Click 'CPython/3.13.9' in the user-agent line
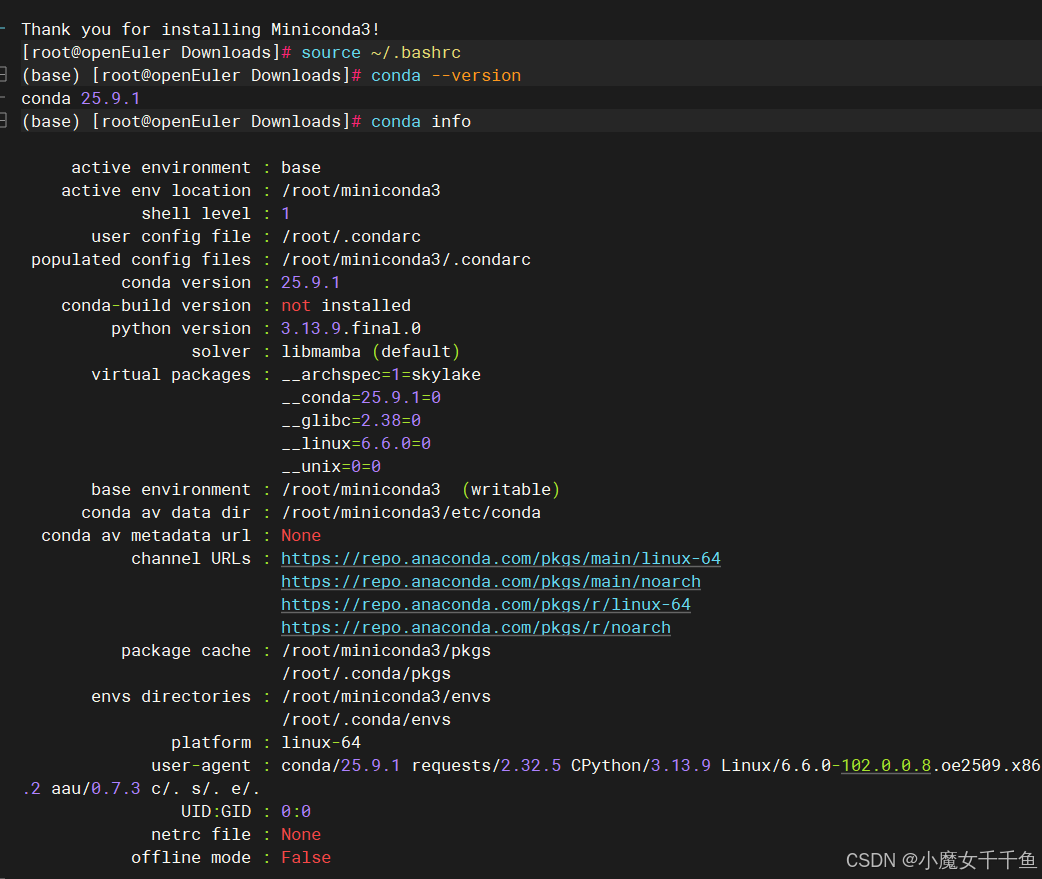The width and height of the screenshot is (1042, 879). pyautogui.click(x=641, y=765)
